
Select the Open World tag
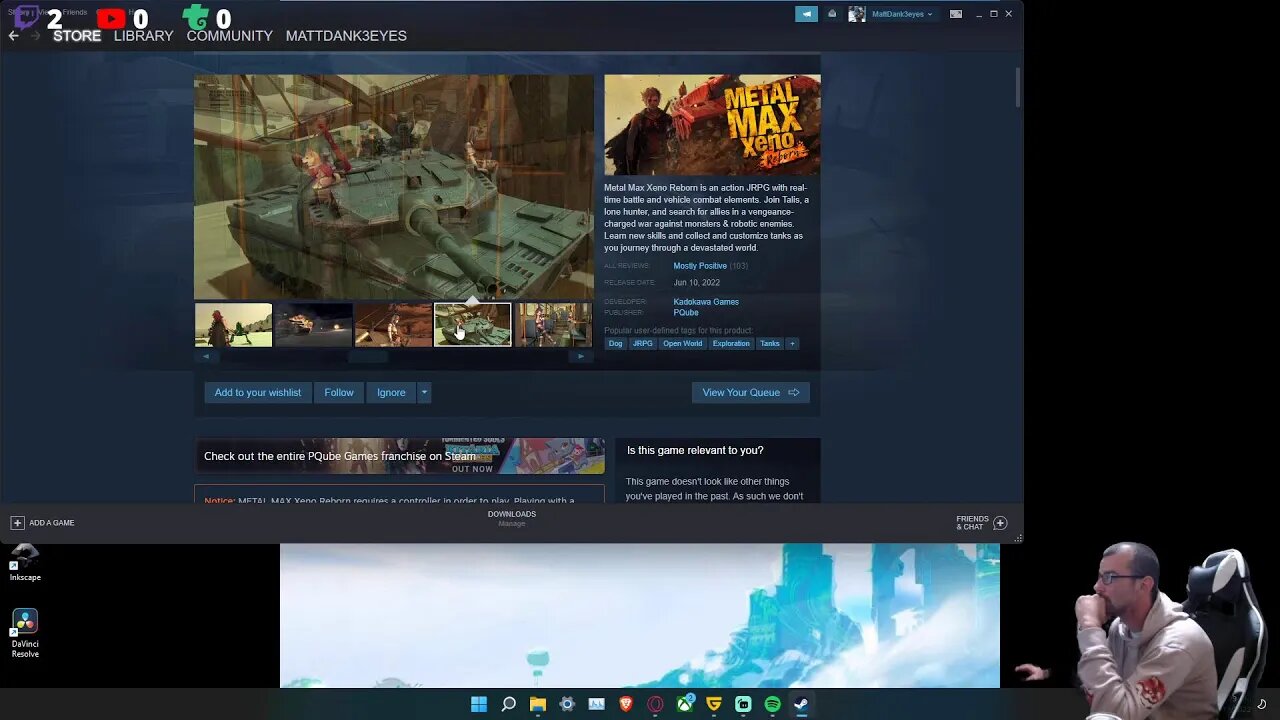(x=682, y=343)
